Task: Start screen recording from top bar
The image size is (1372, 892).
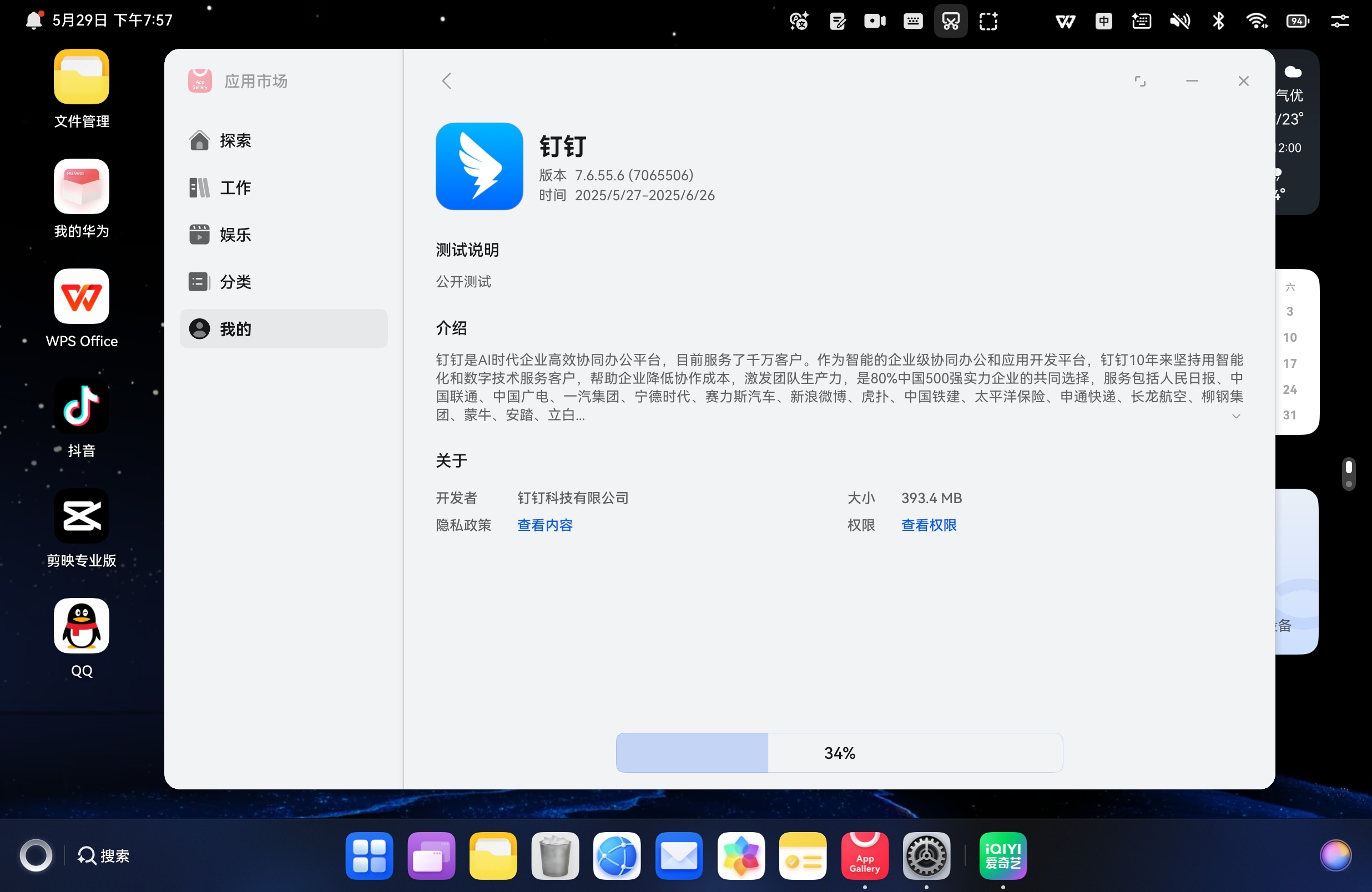Action: click(x=875, y=21)
